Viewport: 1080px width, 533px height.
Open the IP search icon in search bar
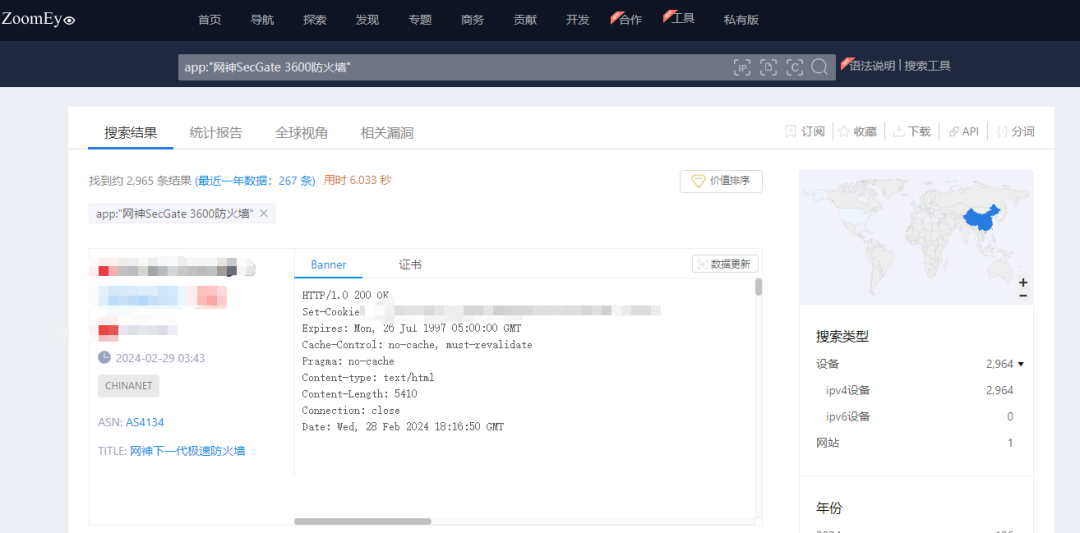tap(742, 67)
